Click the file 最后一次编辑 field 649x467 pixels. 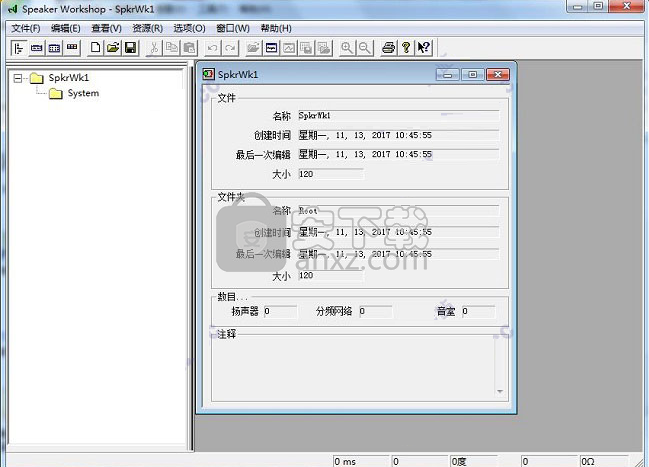point(398,154)
